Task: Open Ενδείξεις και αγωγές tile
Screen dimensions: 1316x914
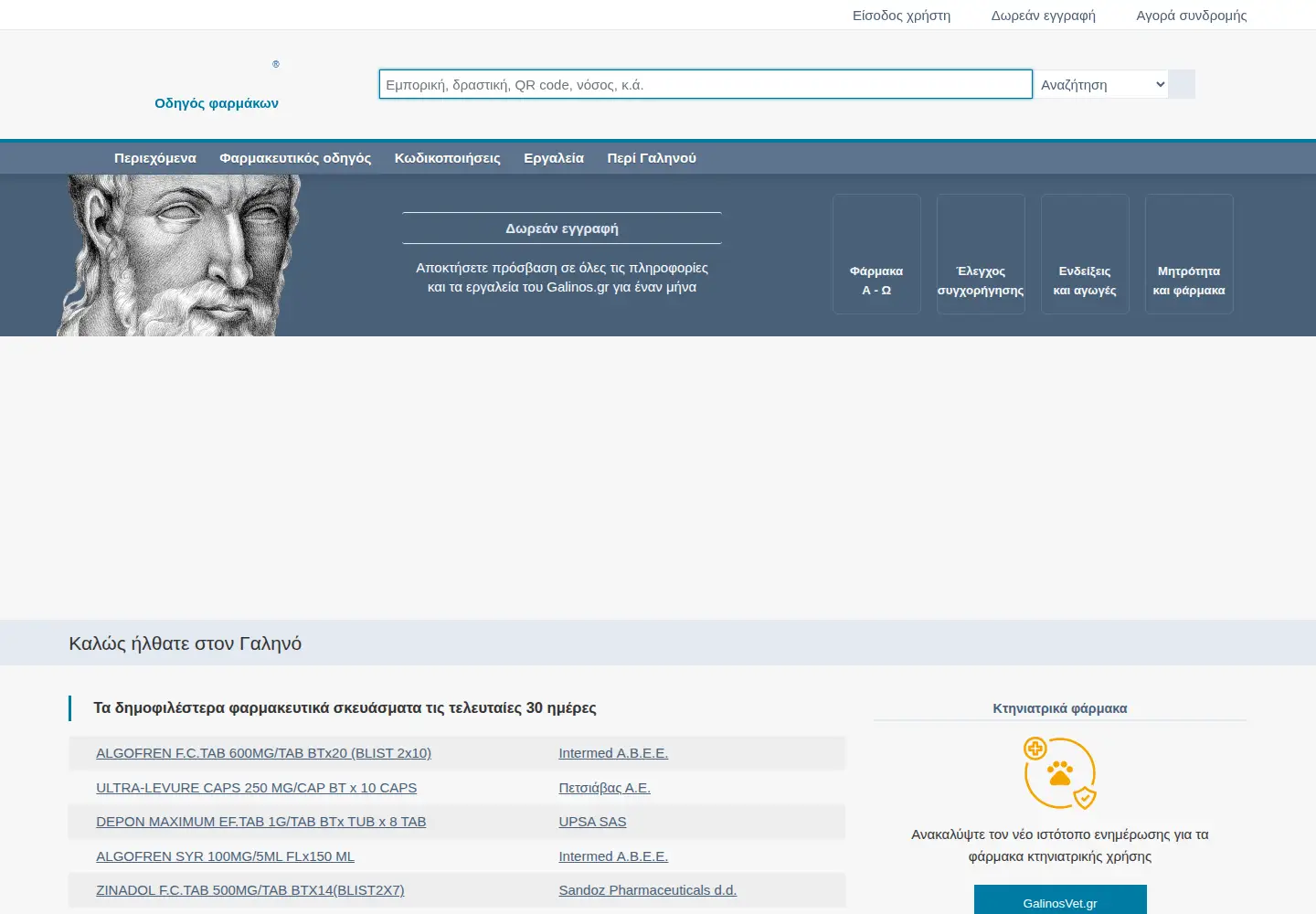Action: [x=1085, y=254]
